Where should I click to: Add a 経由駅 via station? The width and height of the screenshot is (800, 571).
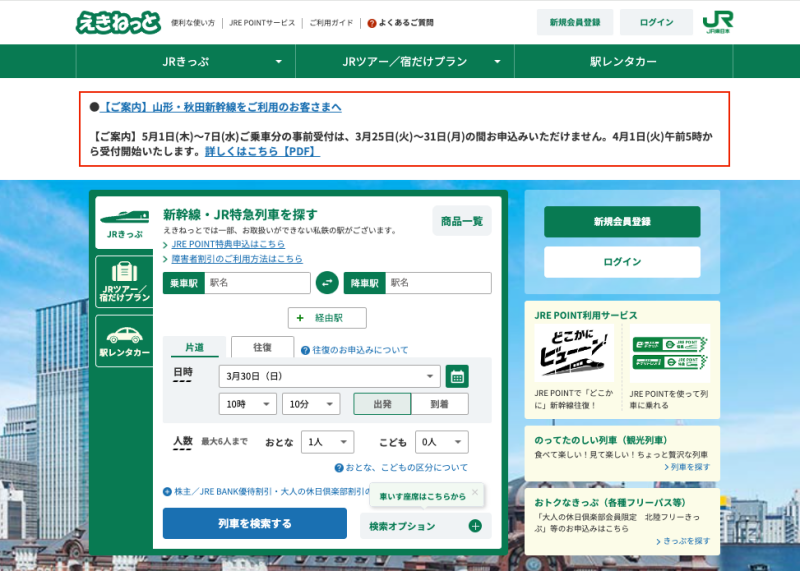(x=327, y=318)
